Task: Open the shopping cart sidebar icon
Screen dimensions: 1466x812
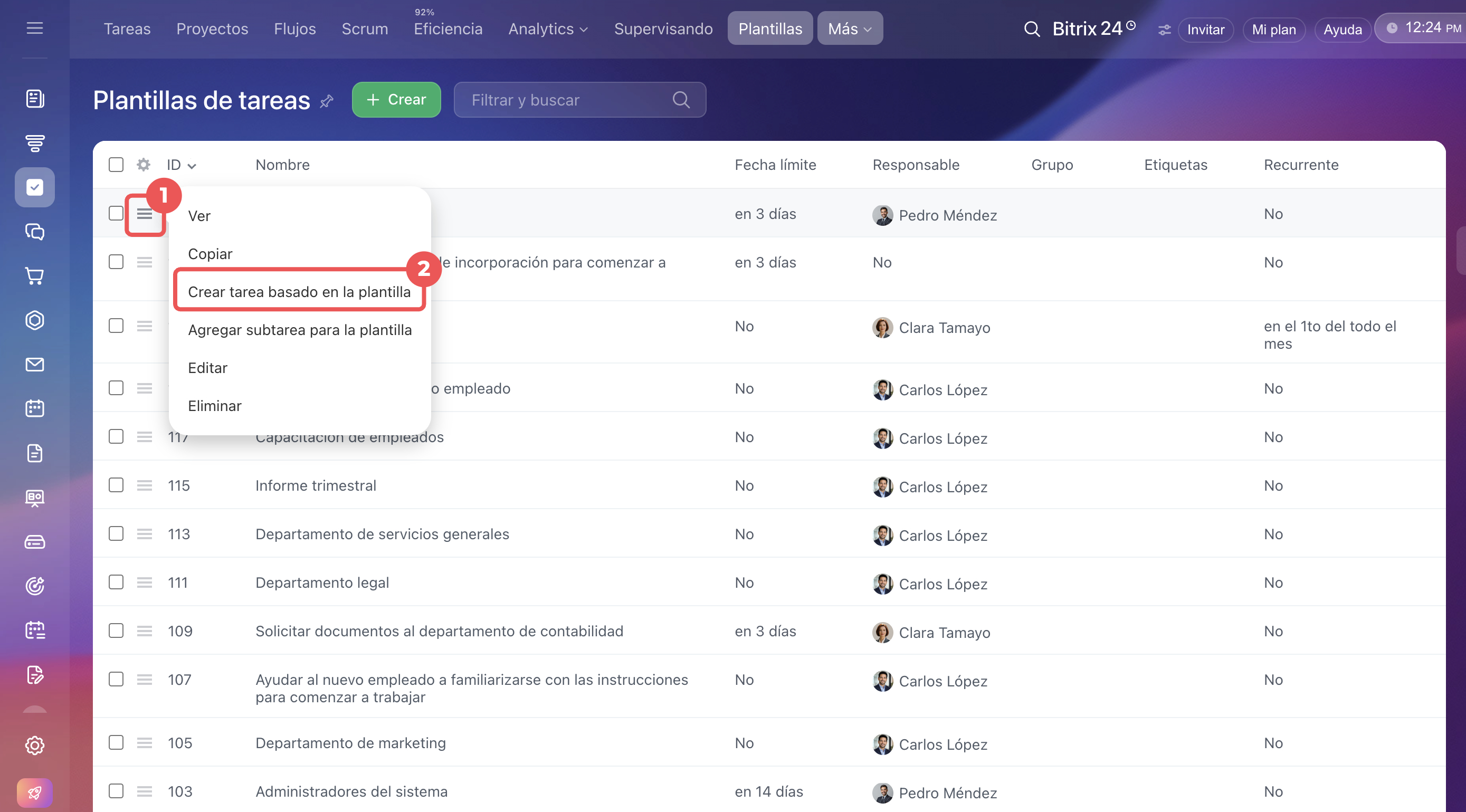Action: click(x=35, y=276)
